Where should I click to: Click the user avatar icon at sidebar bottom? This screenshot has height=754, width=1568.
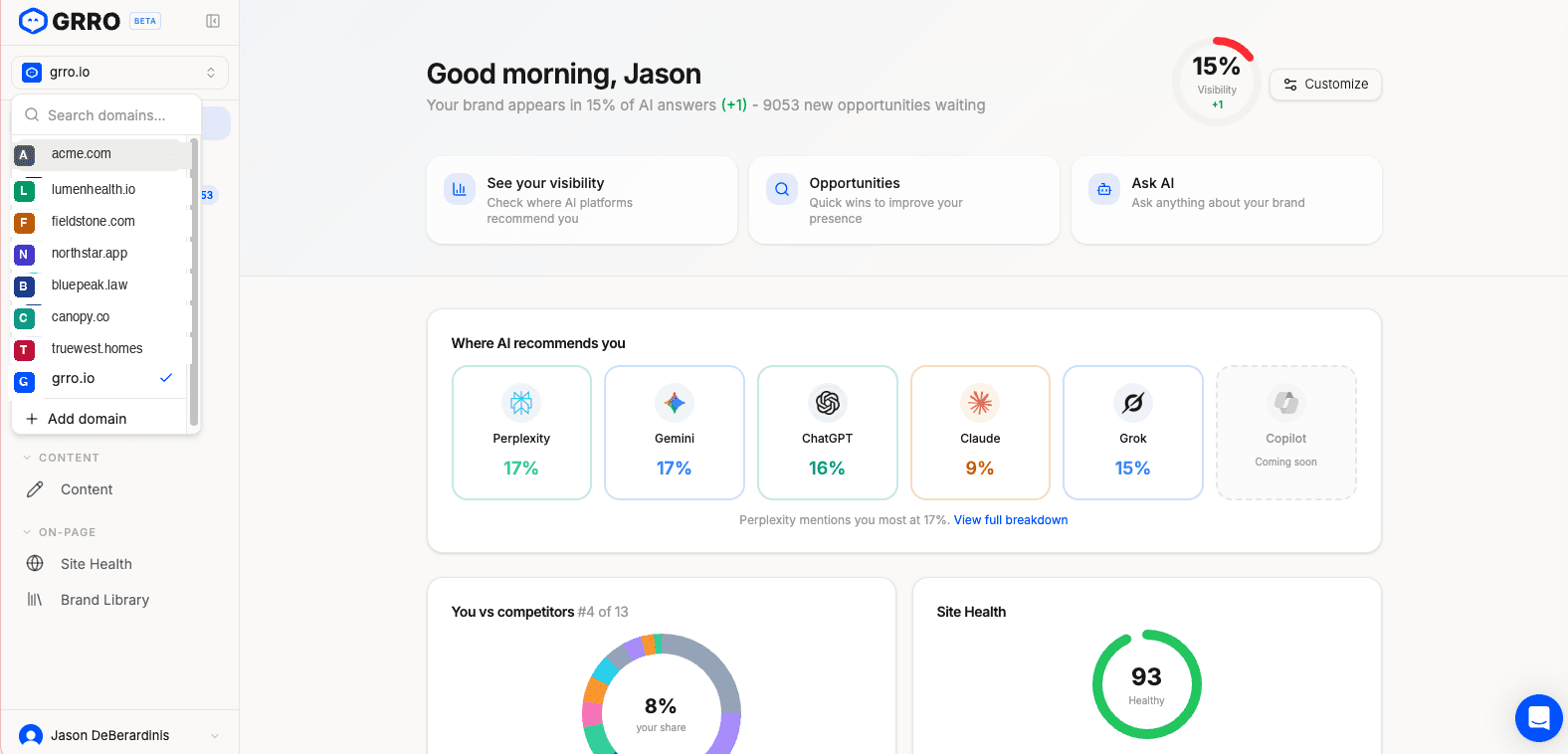click(x=31, y=735)
